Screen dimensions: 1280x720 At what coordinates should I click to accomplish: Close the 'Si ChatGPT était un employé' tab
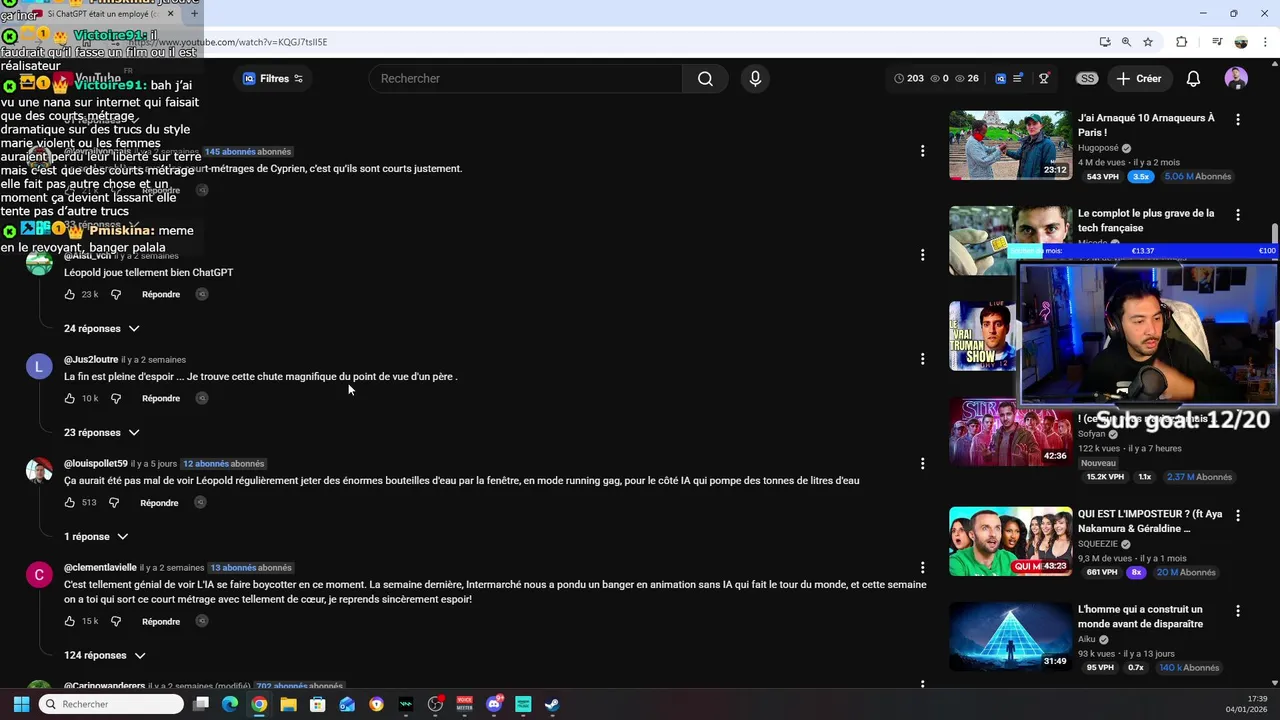pyautogui.click(x=170, y=14)
